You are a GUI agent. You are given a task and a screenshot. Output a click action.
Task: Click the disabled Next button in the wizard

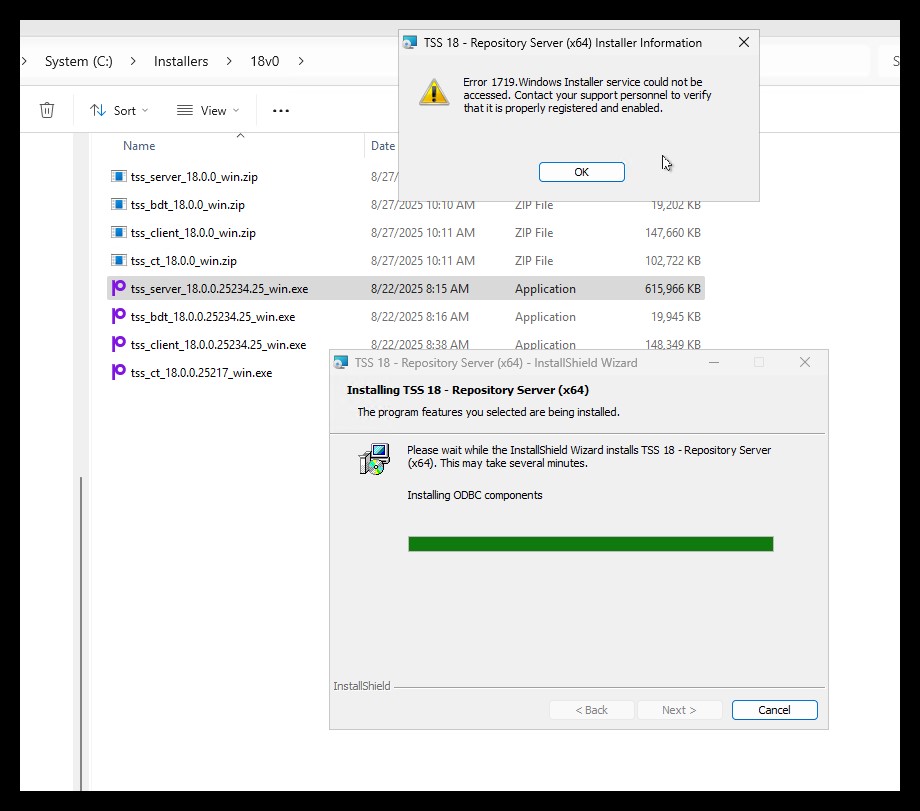679,709
